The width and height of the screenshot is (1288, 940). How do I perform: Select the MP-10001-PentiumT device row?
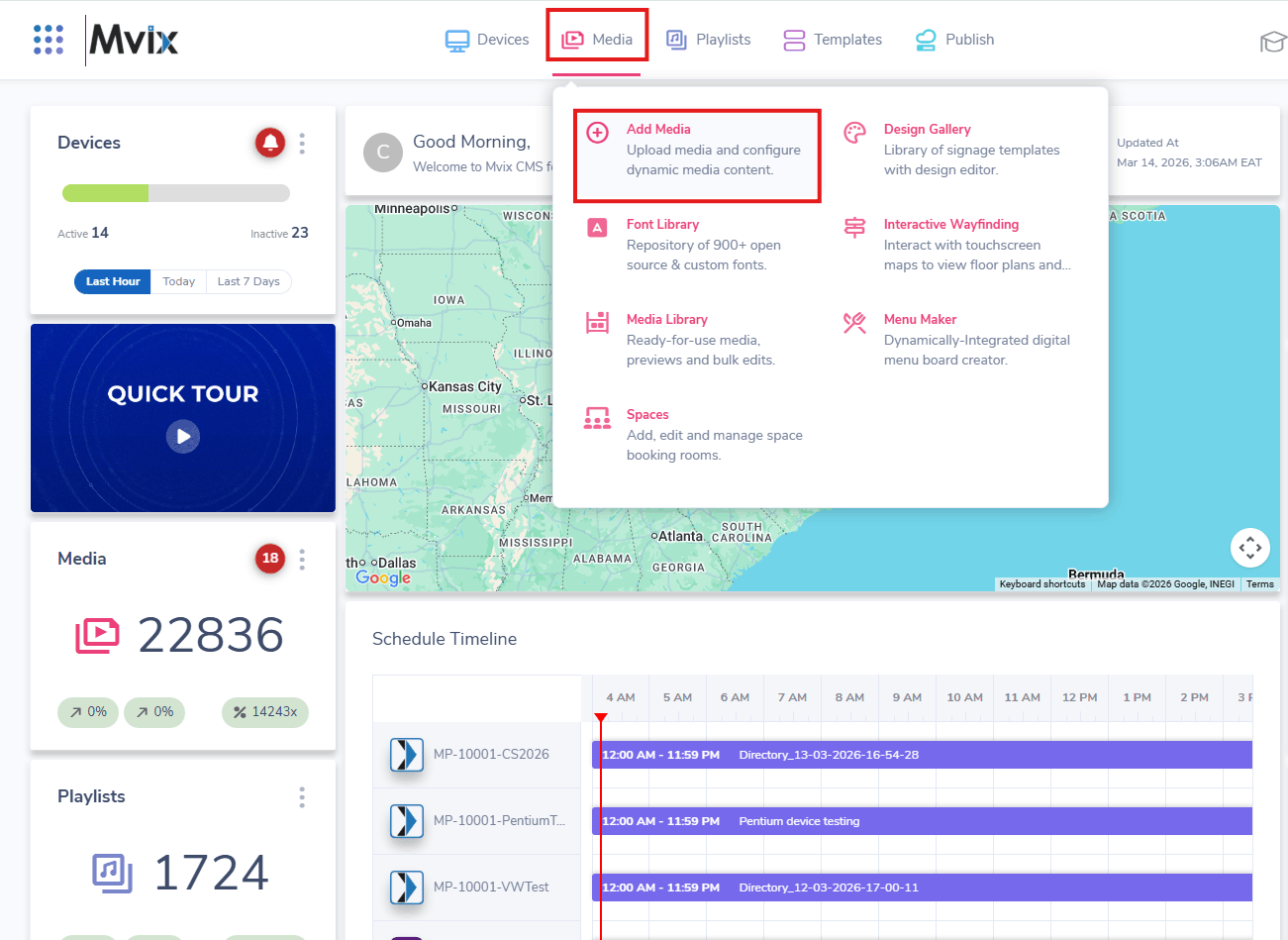[477, 821]
